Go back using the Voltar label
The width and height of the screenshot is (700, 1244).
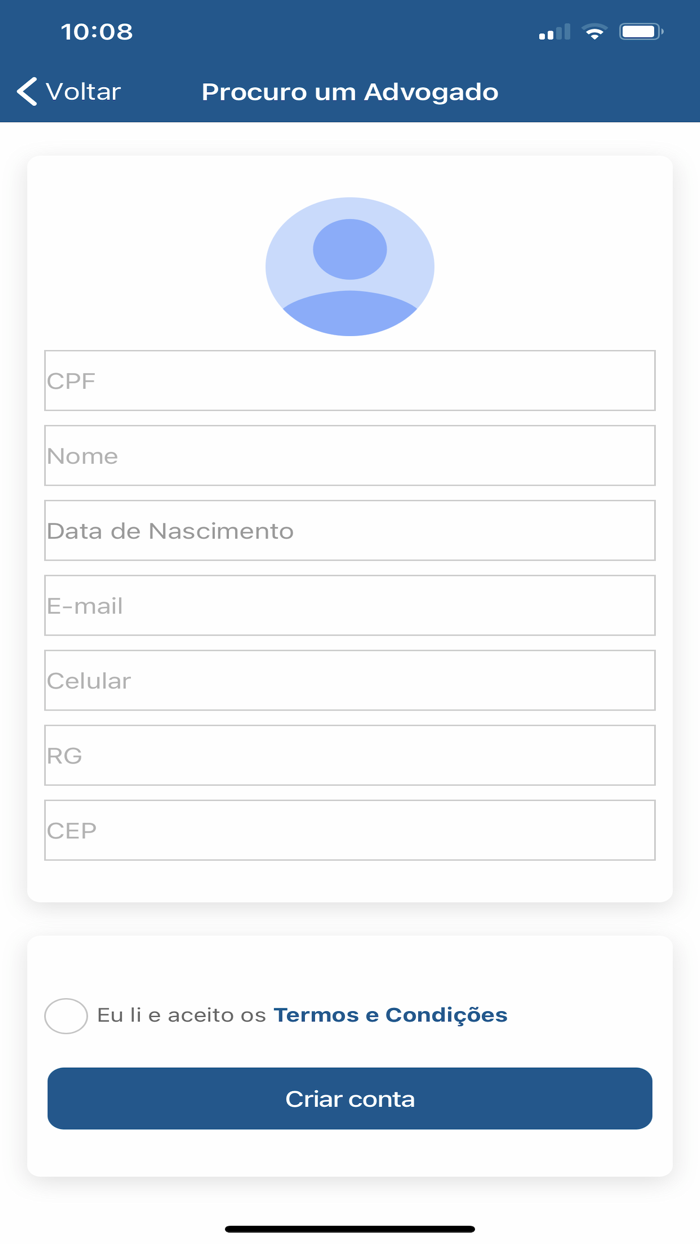[x=83, y=92]
